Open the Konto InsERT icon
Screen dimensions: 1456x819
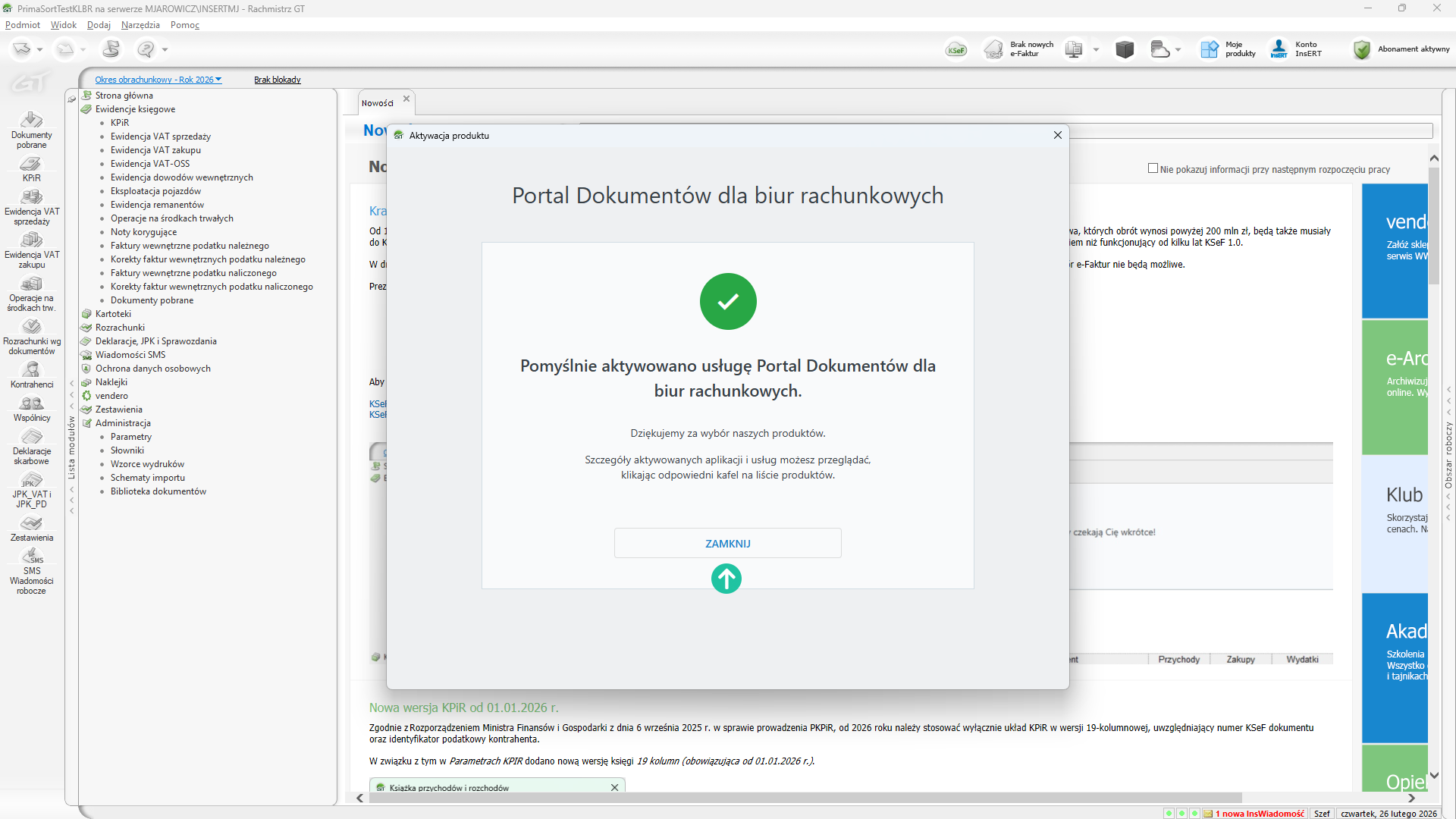tap(1279, 50)
